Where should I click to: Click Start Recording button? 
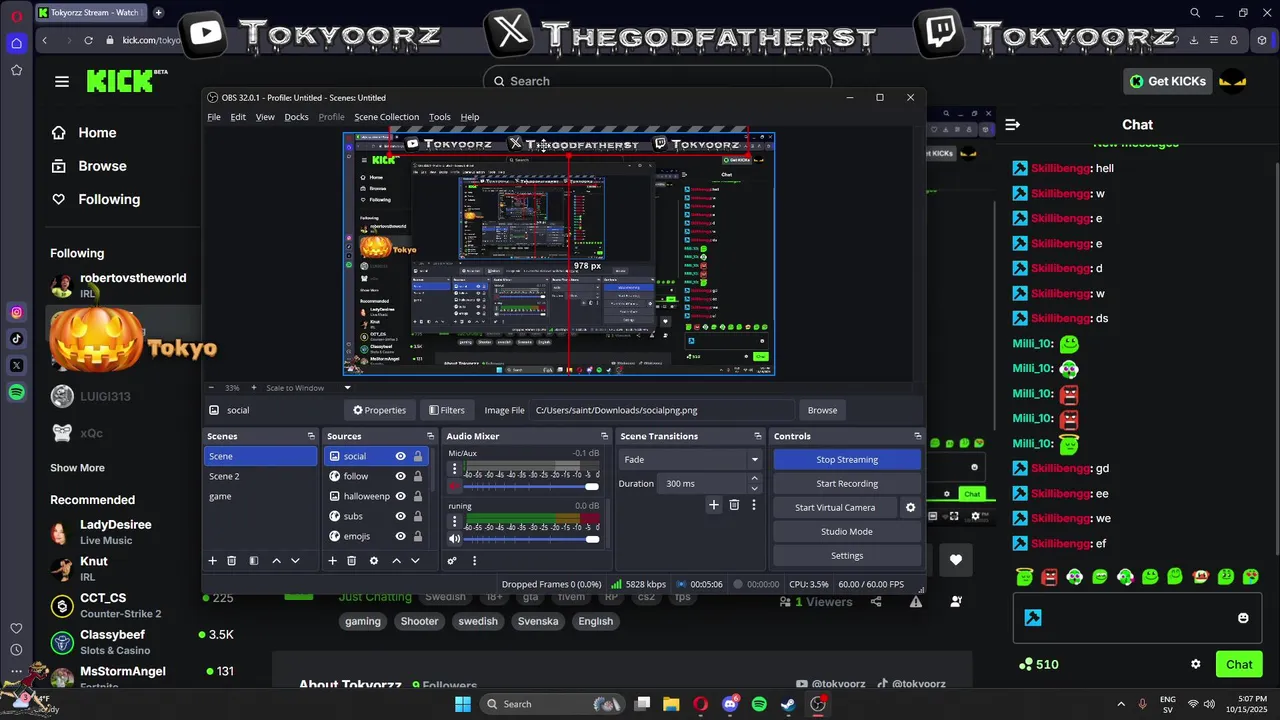coord(847,483)
